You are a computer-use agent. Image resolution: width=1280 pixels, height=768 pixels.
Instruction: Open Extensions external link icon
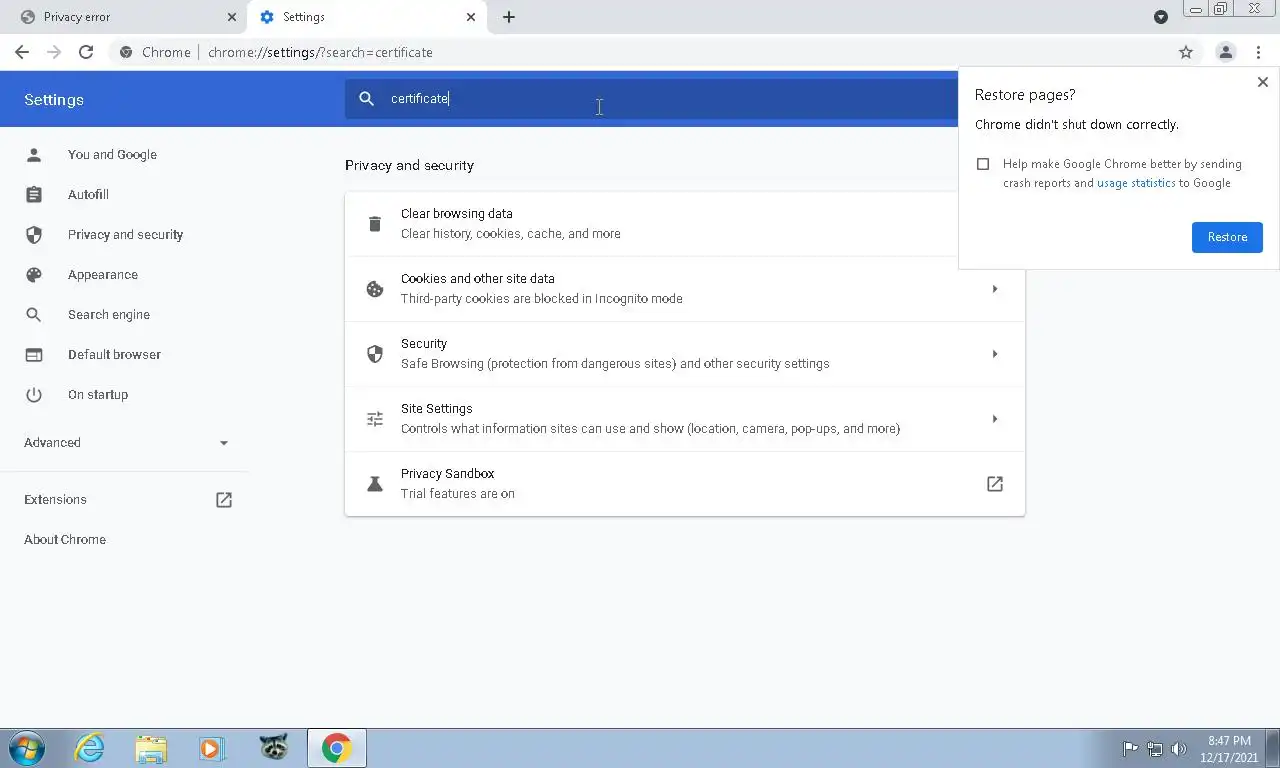(x=224, y=499)
